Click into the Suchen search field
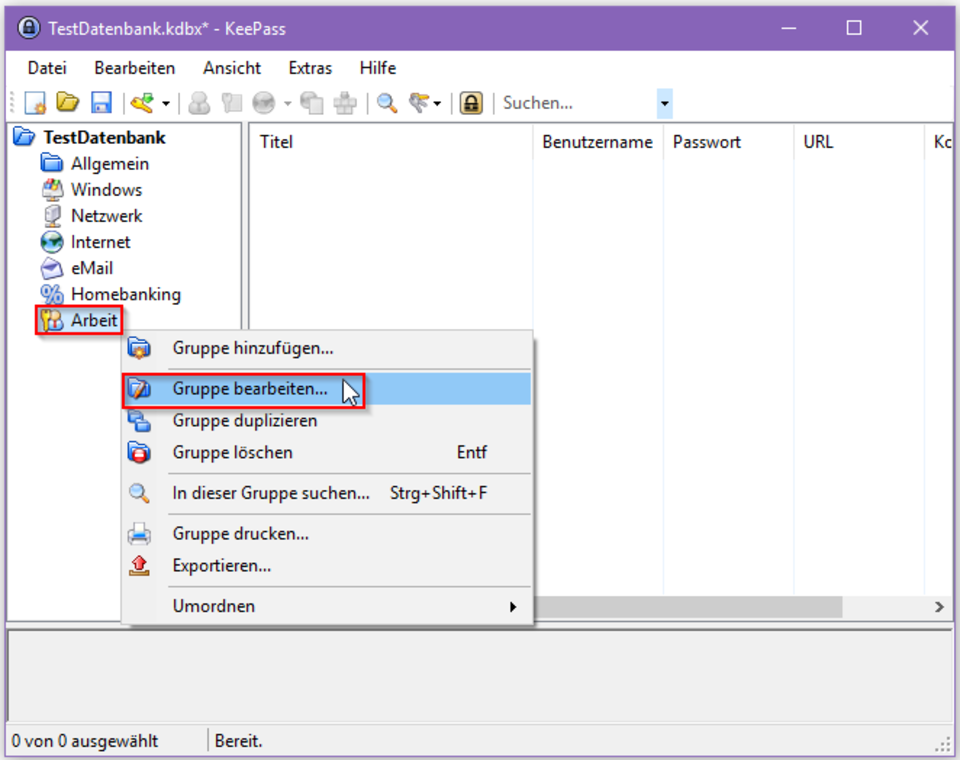Screen dimensions: 960x760 pyautogui.click(x=577, y=103)
